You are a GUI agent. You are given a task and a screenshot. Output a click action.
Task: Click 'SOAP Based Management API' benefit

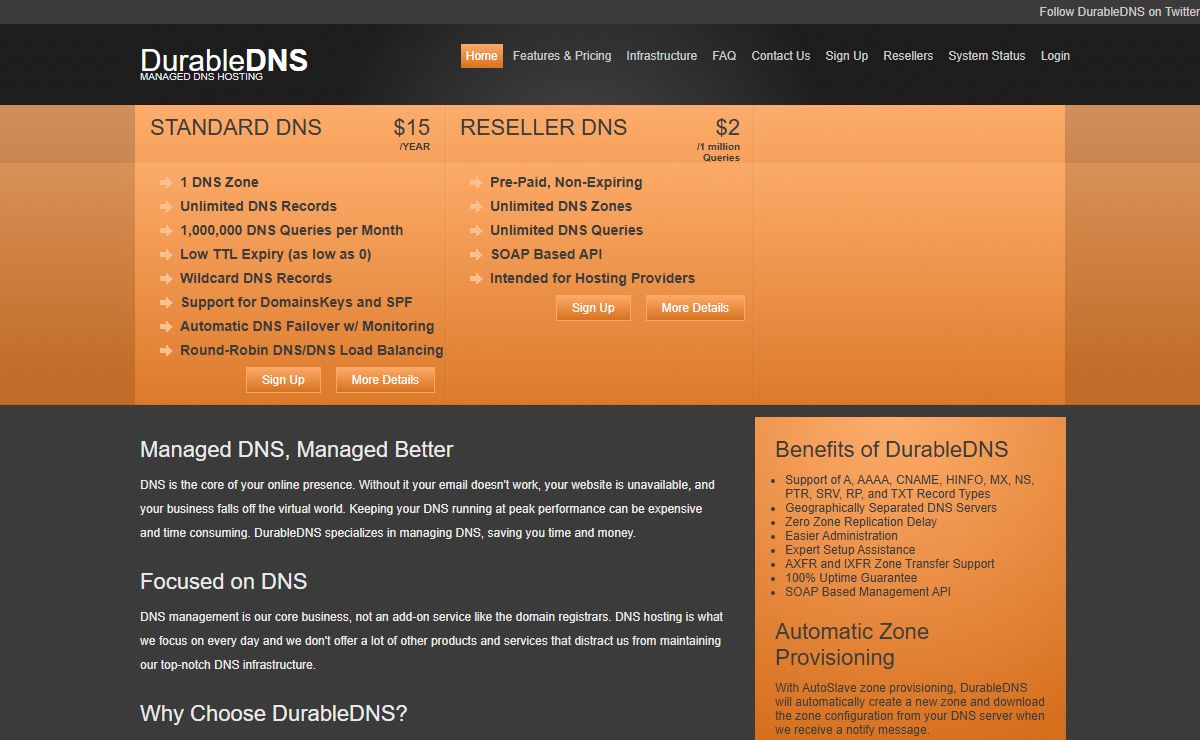coord(868,592)
